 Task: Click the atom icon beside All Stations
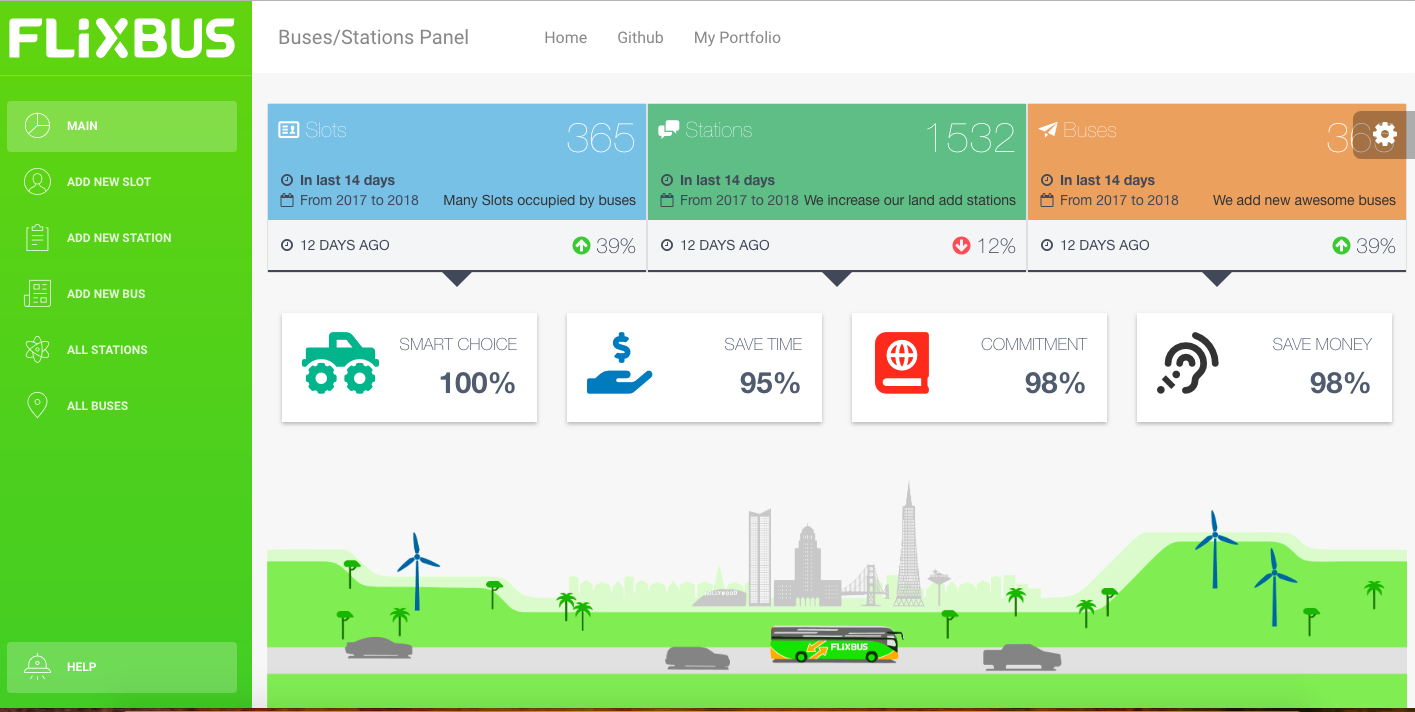(x=37, y=350)
